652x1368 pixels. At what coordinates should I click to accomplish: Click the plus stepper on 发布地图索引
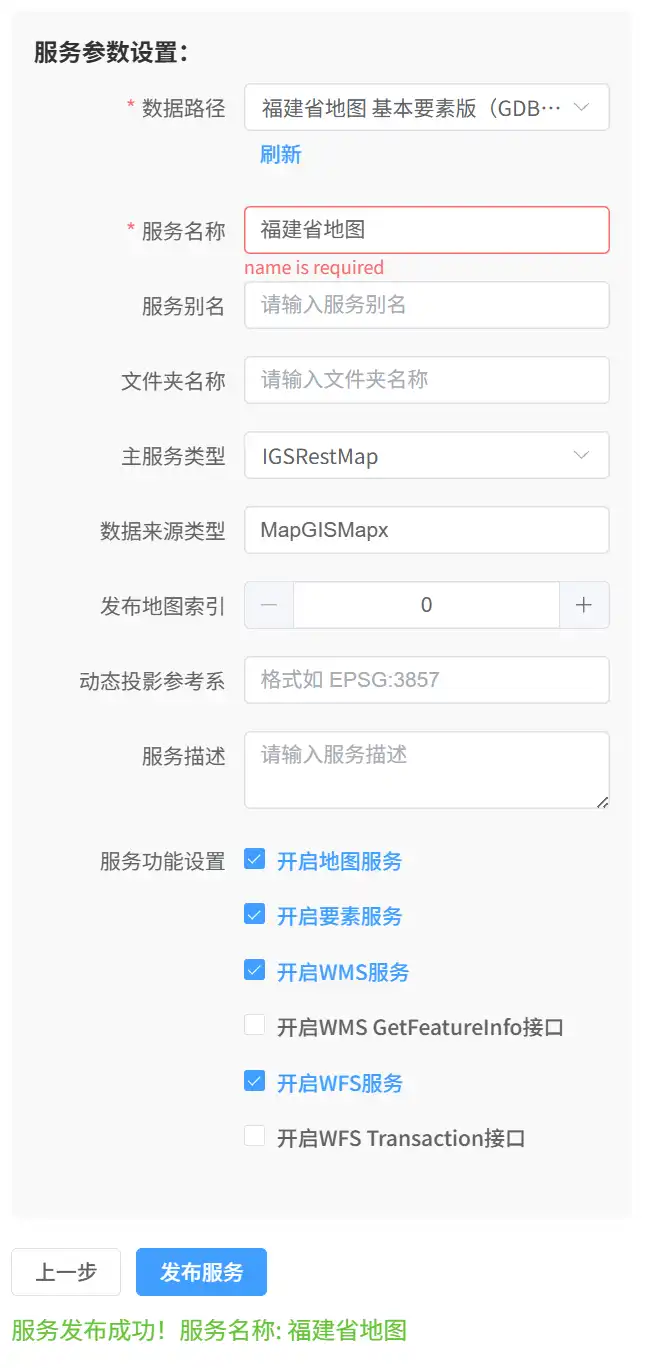tap(587, 605)
